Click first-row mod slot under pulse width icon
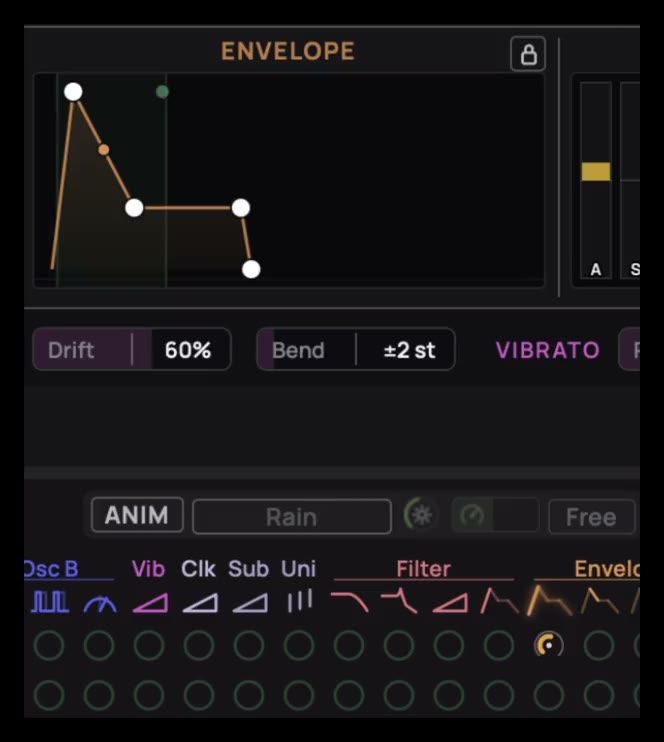Screen dimensions: 664x742 pyautogui.click(x=49, y=645)
